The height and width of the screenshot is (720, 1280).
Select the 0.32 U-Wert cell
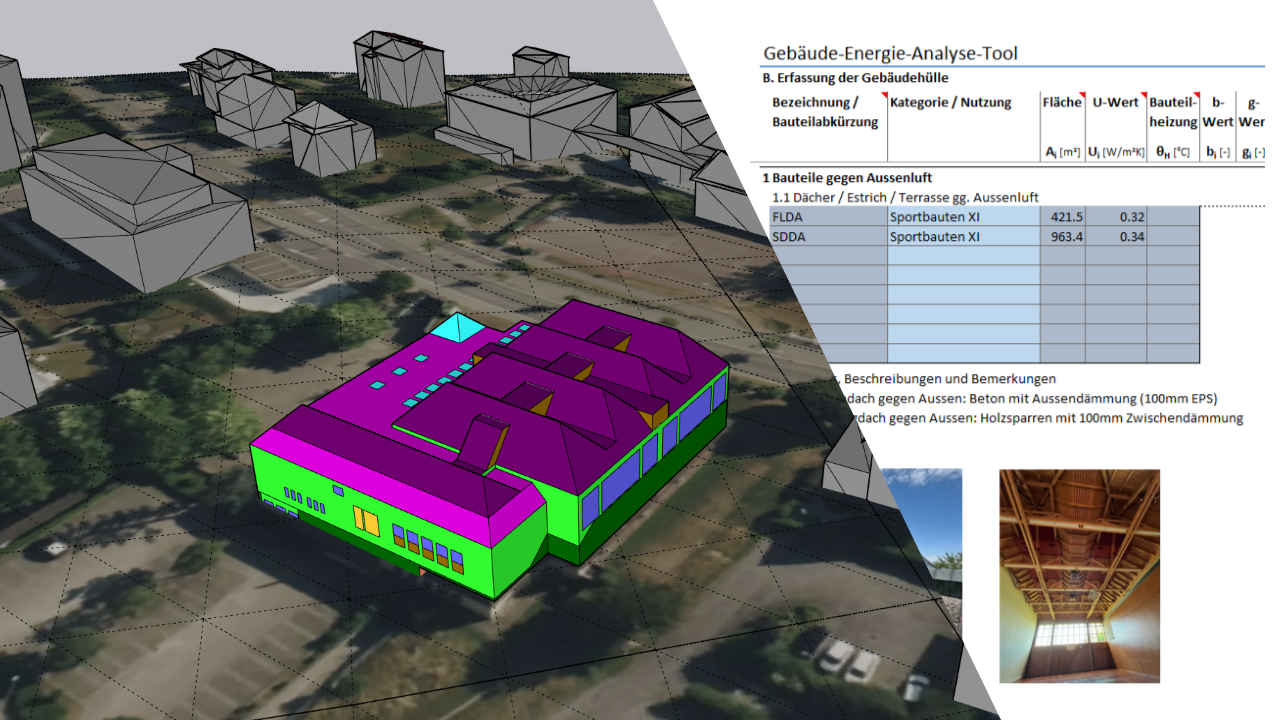(1115, 216)
